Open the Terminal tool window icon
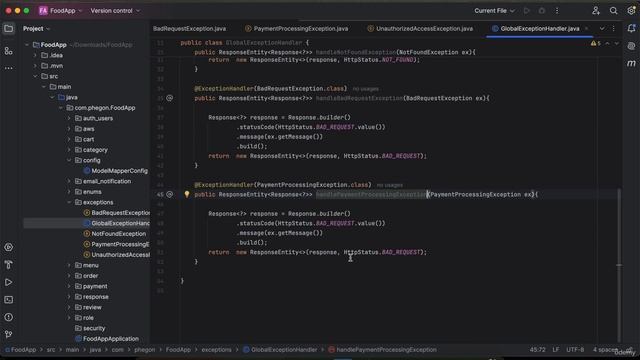Image resolution: width=640 pixels, height=360 pixels. click(9, 300)
